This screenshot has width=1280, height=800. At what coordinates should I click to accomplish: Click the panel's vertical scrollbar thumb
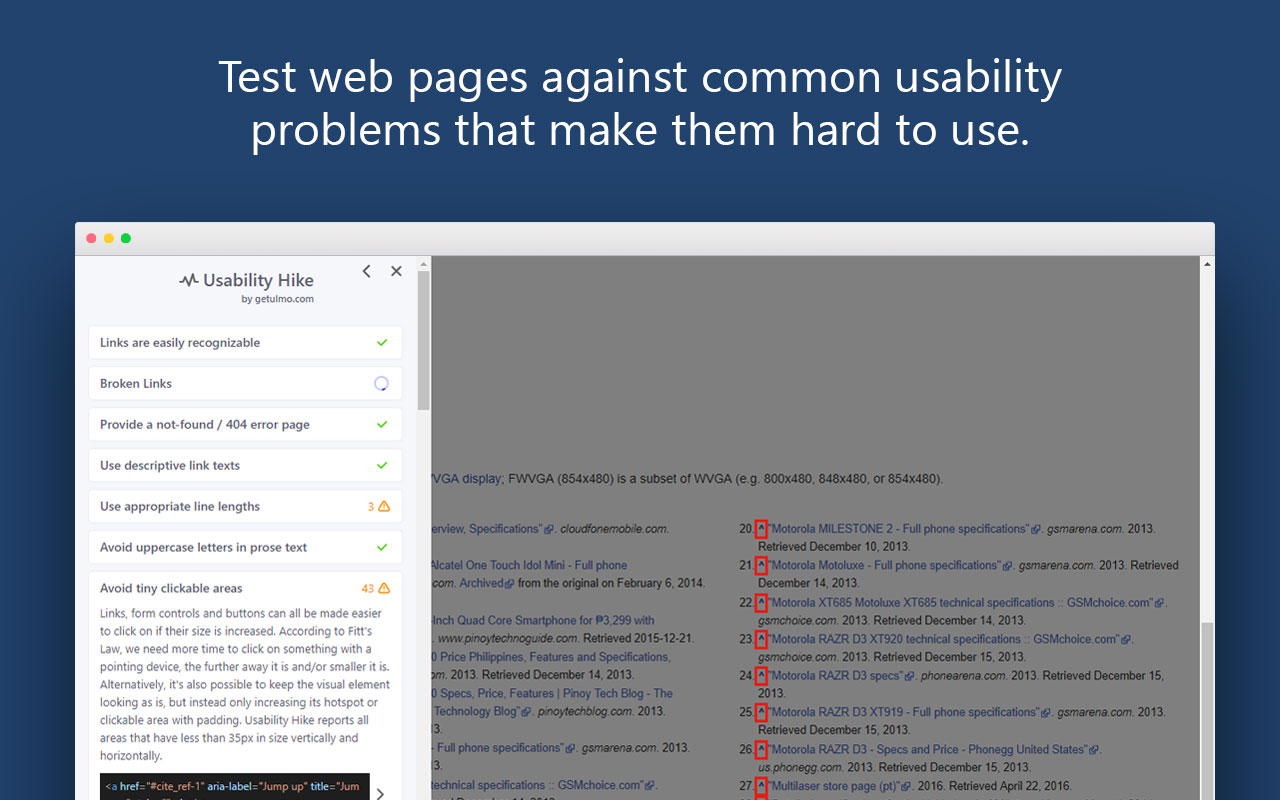pos(424,340)
